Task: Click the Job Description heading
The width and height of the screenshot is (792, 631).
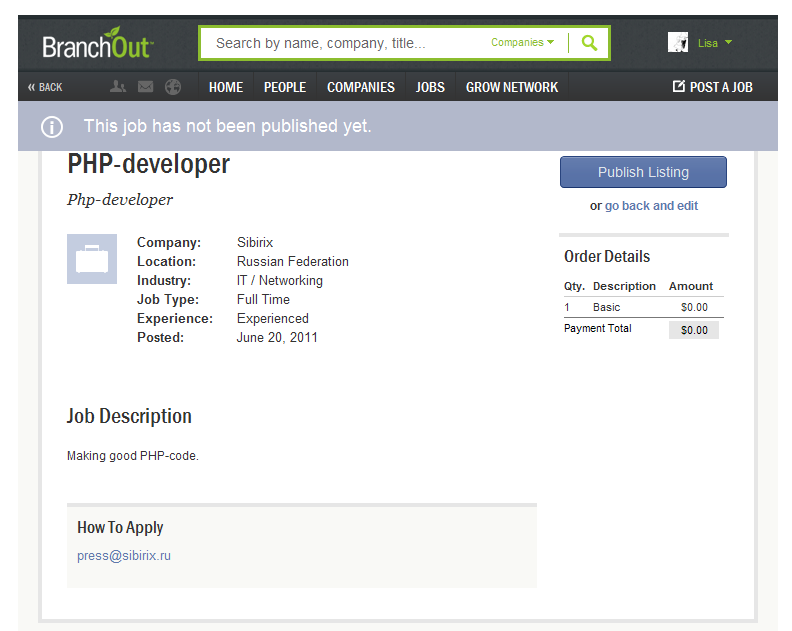Action: (x=129, y=416)
